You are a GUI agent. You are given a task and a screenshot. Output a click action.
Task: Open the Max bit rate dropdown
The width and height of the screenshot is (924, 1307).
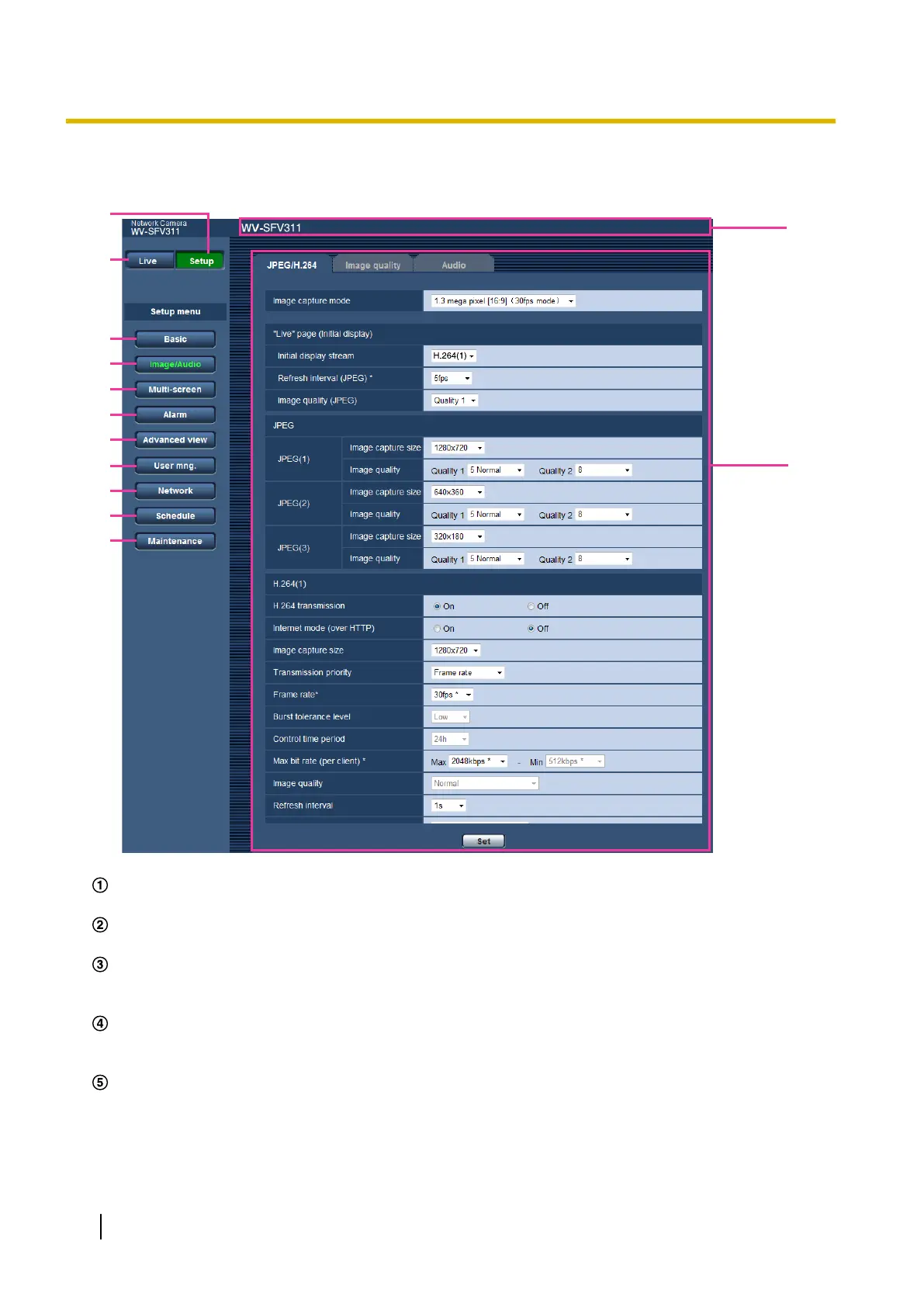pyautogui.click(x=479, y=761)
